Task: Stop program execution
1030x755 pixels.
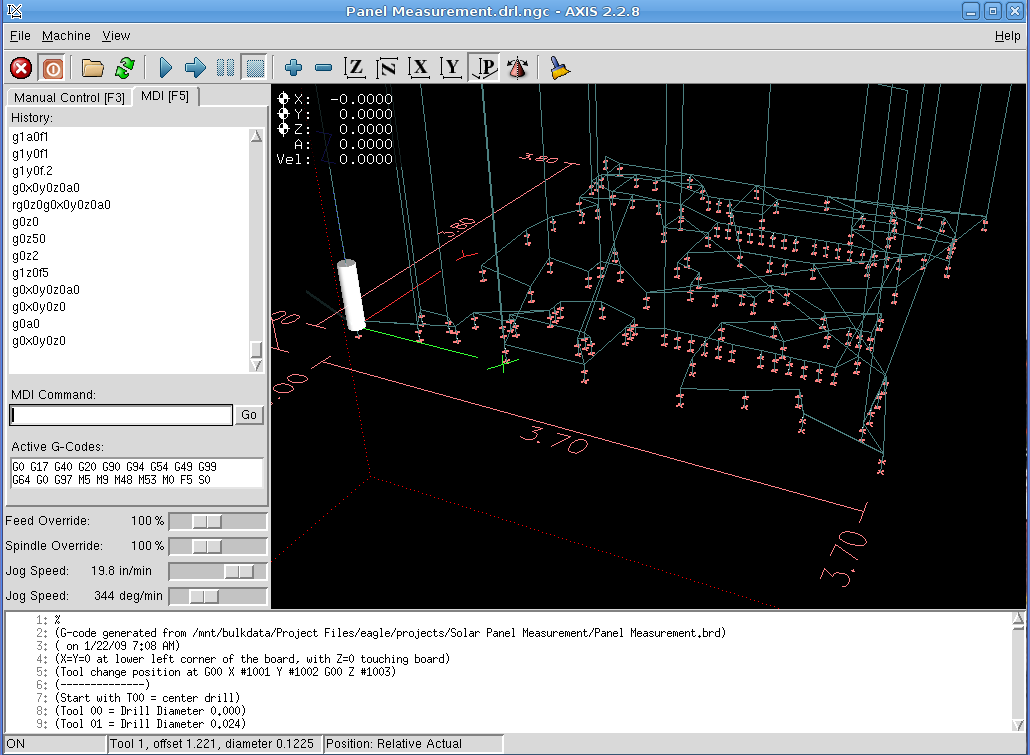Action: point(254,68)
